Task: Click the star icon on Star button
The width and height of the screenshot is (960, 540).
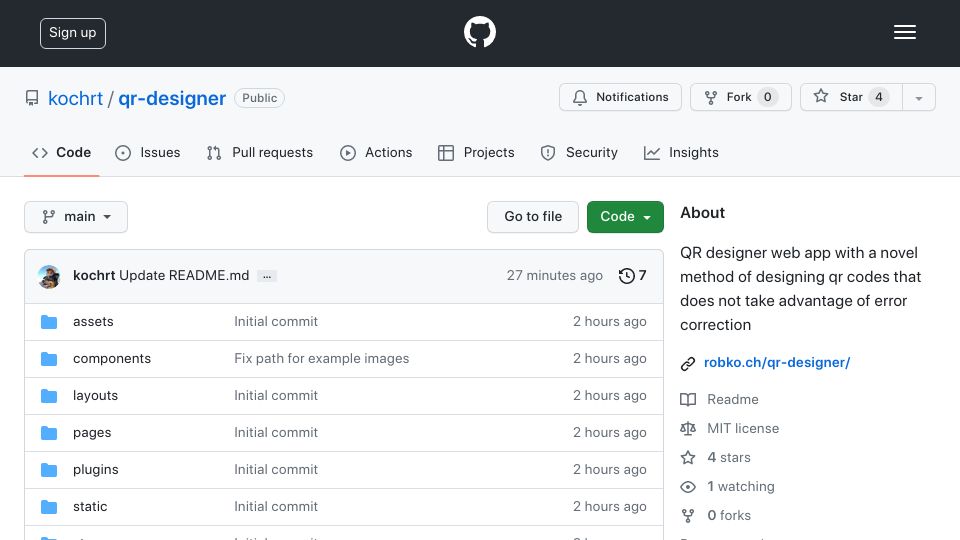Action: click(820, 96)
